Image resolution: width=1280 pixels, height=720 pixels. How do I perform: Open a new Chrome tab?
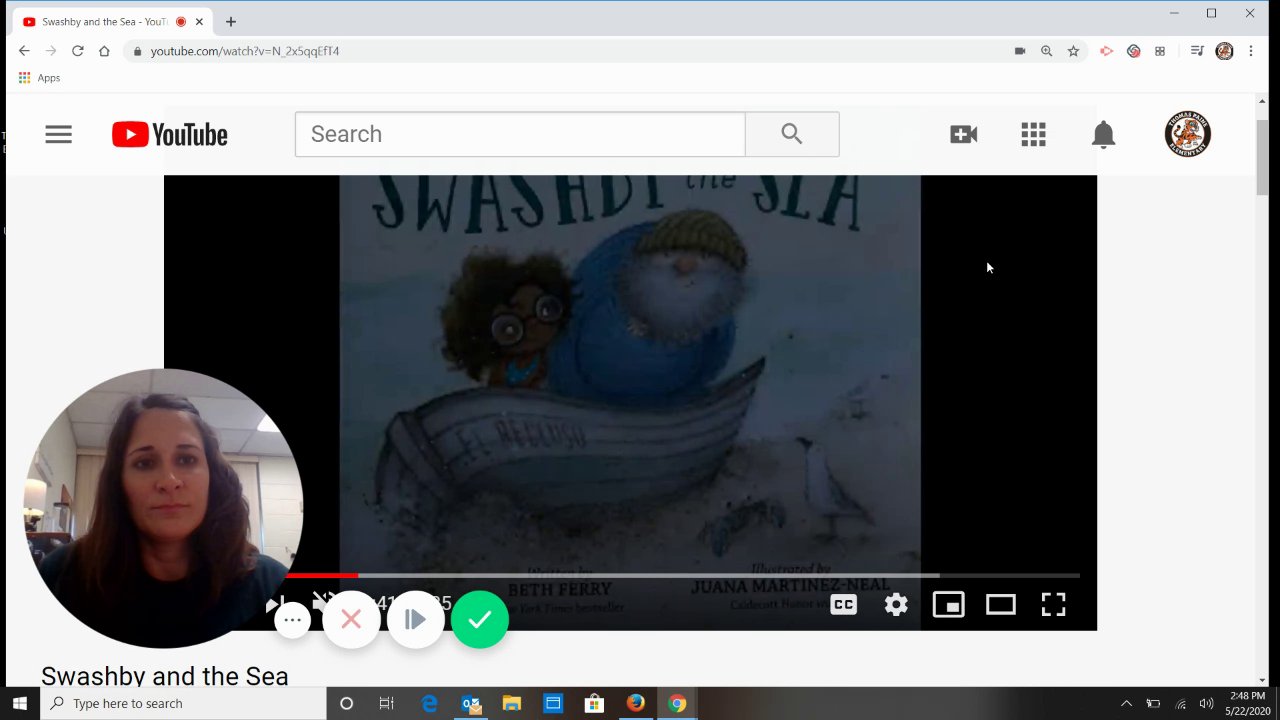(231, 21)
